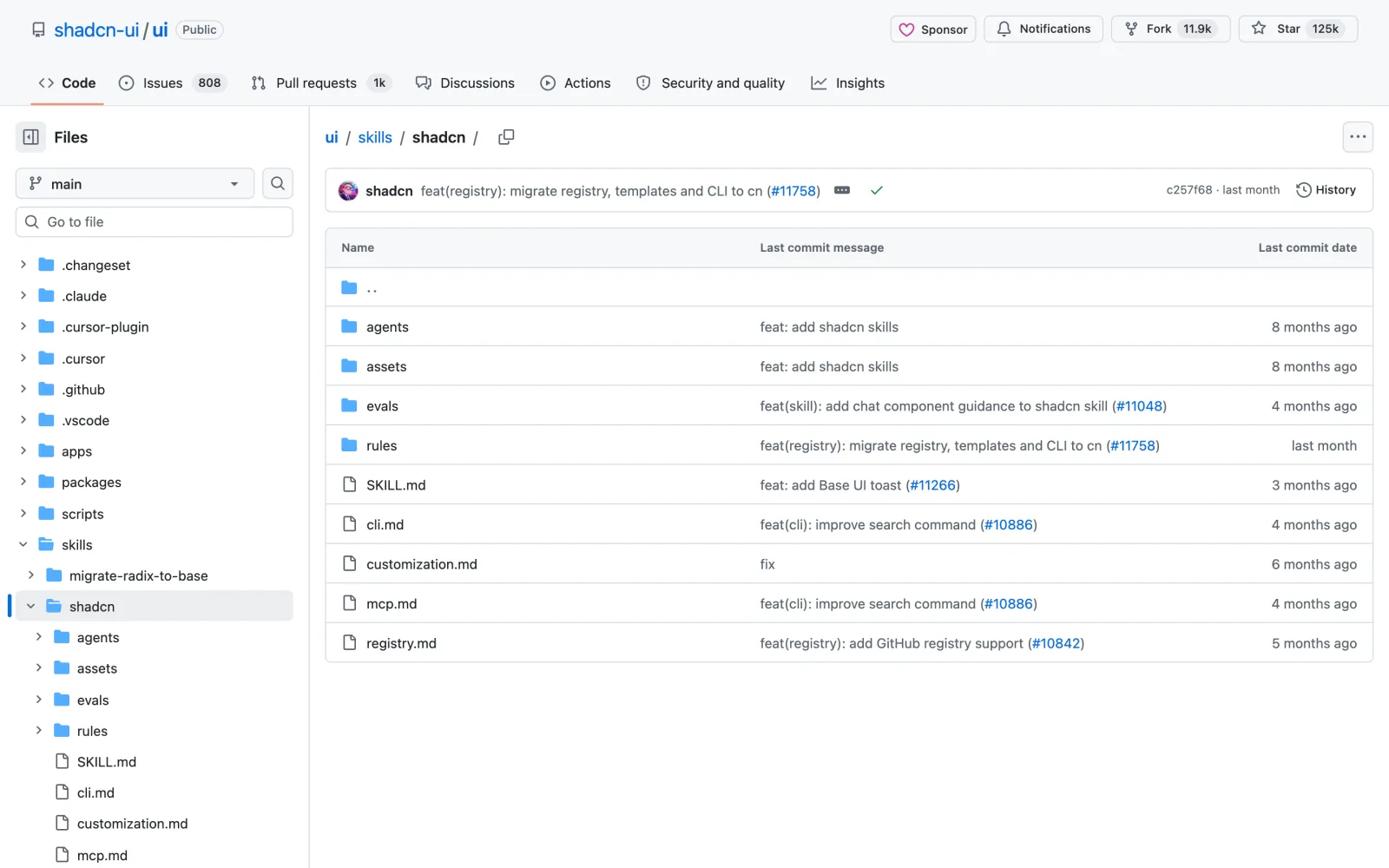The height and width of the screenshot is (868, 1389).
Task: Navigate to skills breadcrumb link
Action: point(375,137)
